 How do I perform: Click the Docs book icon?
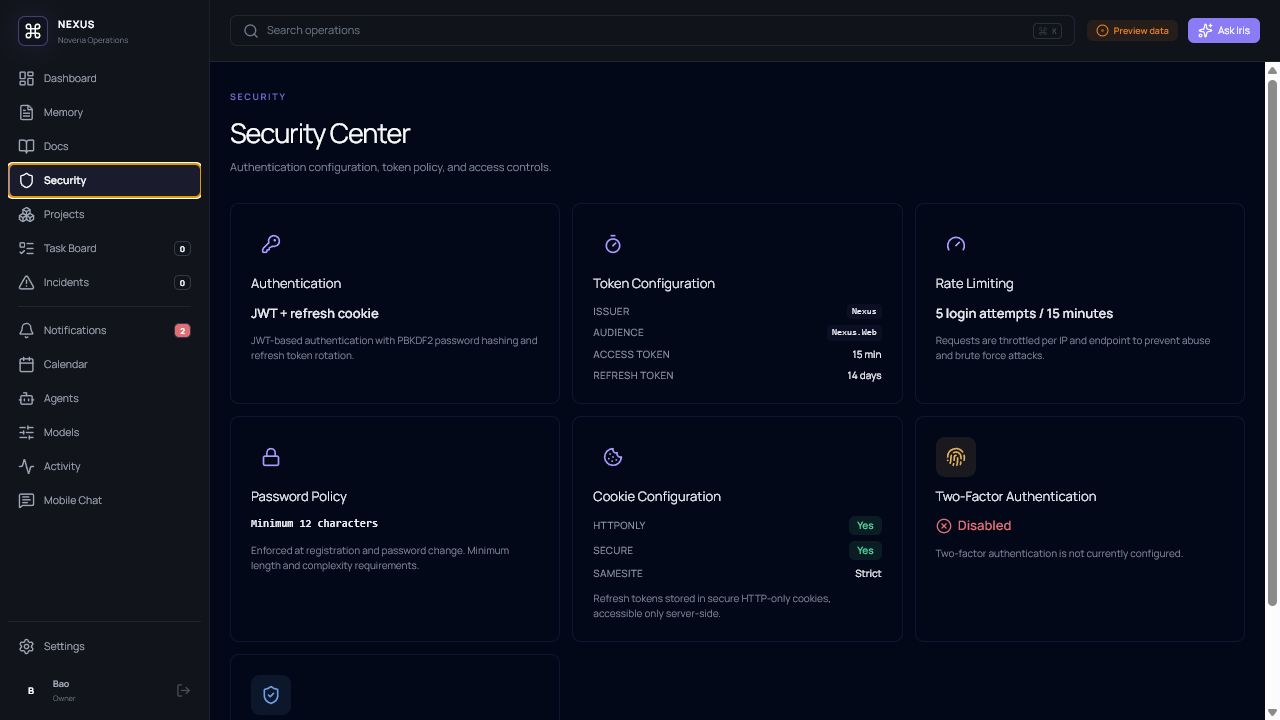point(27,146)
